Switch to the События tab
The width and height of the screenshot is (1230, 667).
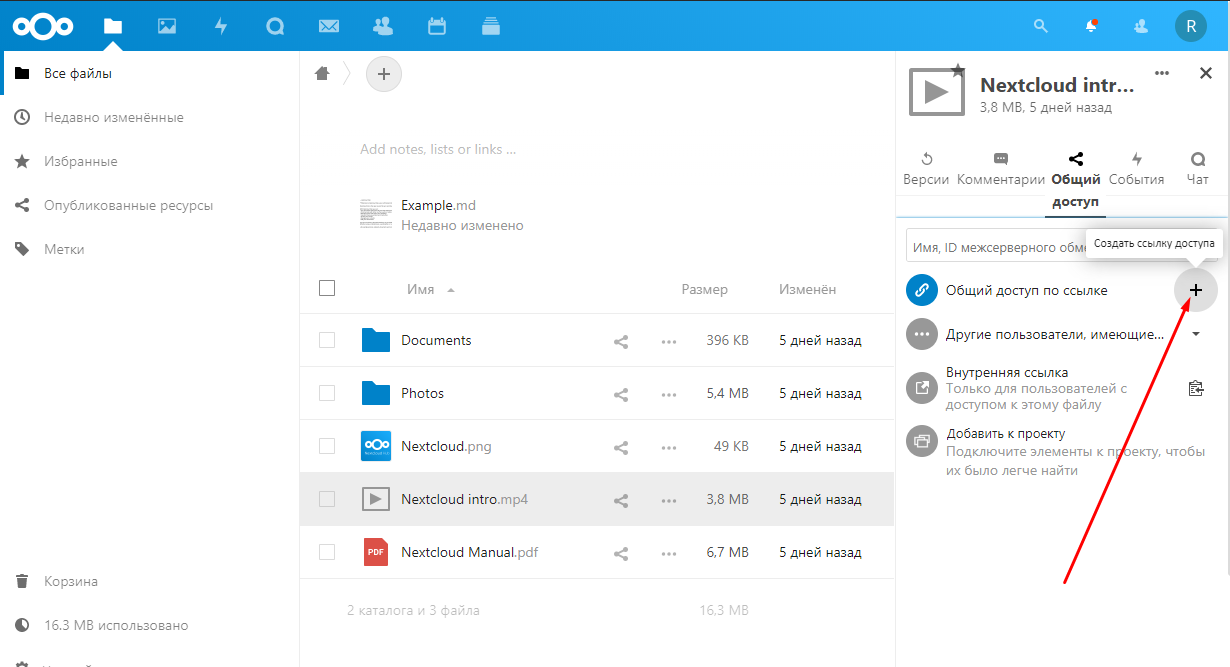pos(1136,169)
